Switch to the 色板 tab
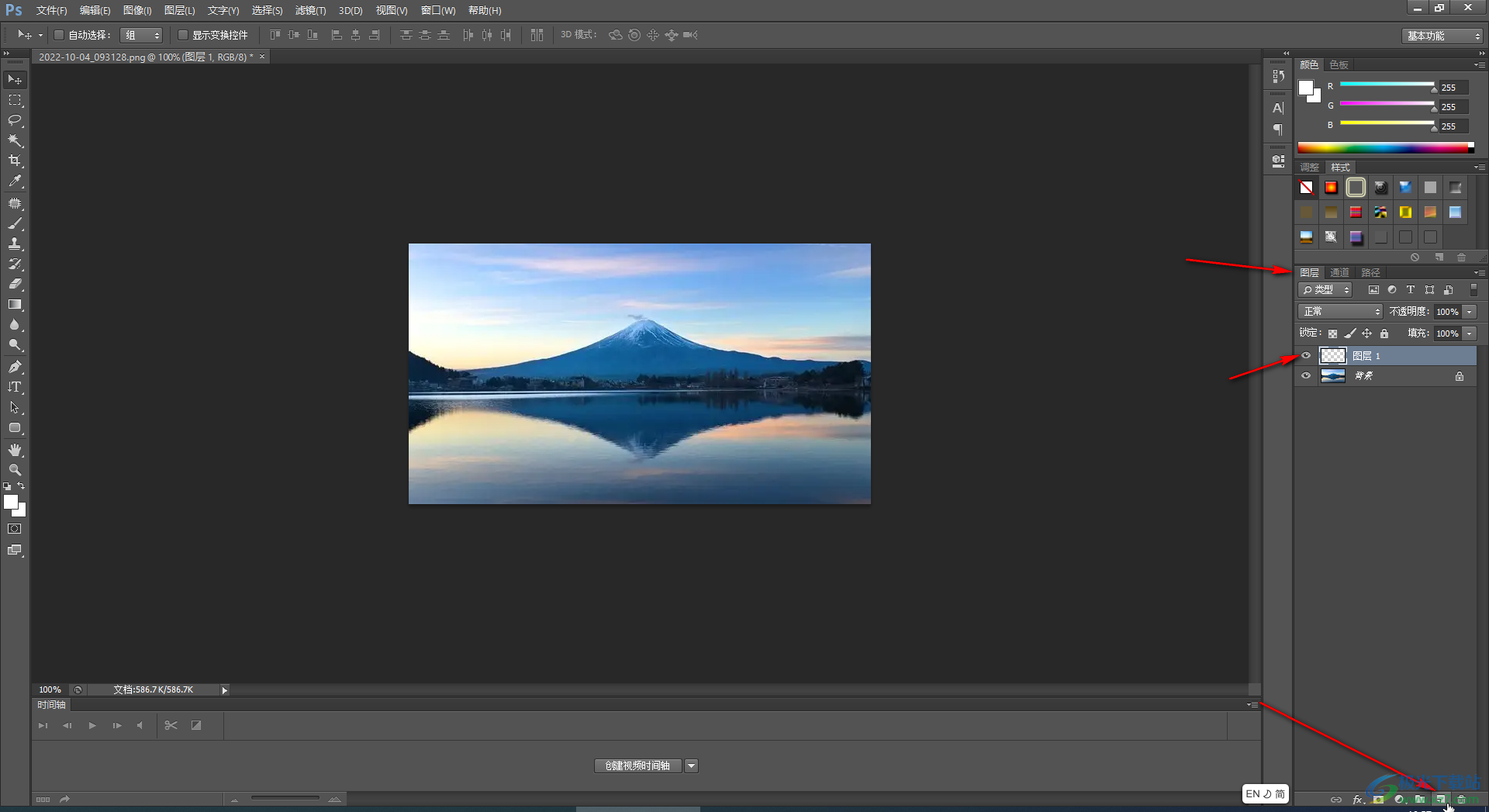Image resolution: width=1489 pixels, height=812 pixels. pyautogui.click(x=1339, y=64)
